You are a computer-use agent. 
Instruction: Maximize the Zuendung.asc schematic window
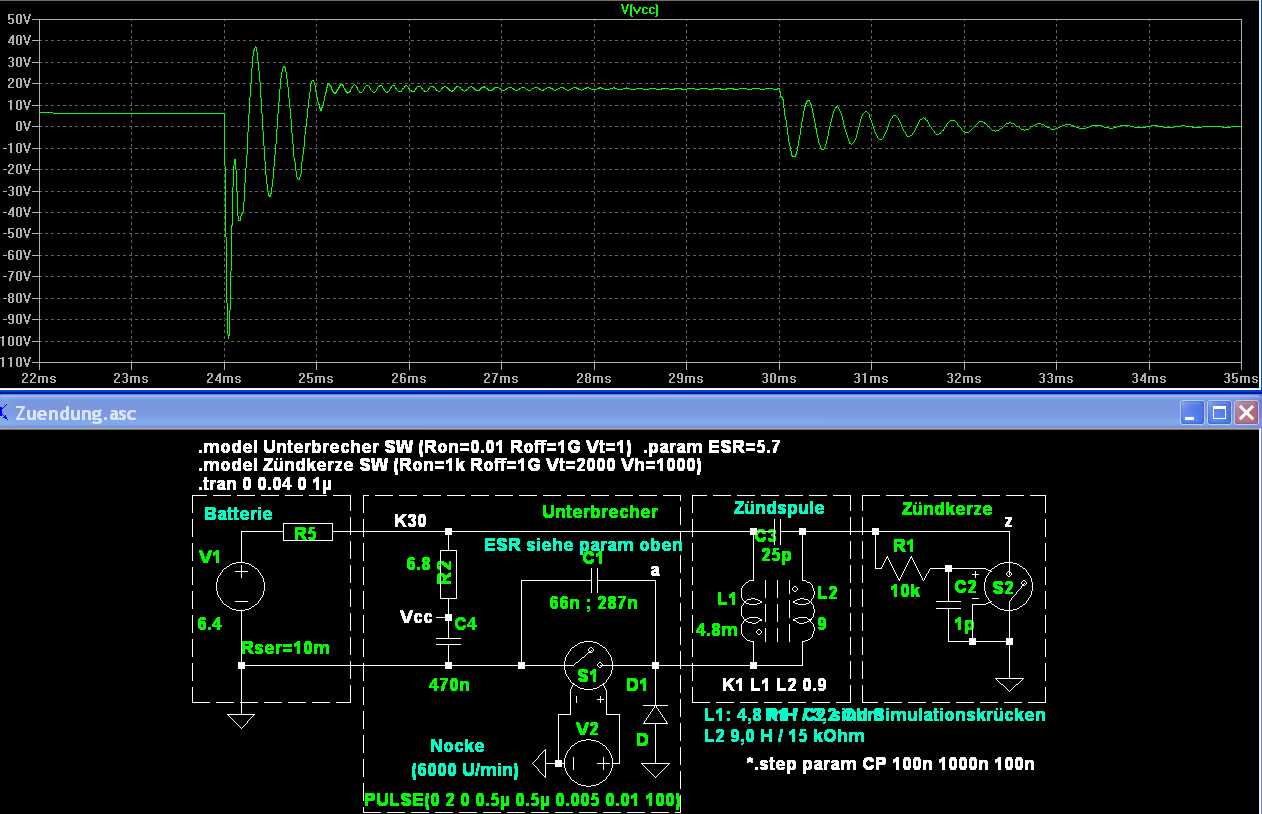pos(1219,412)
